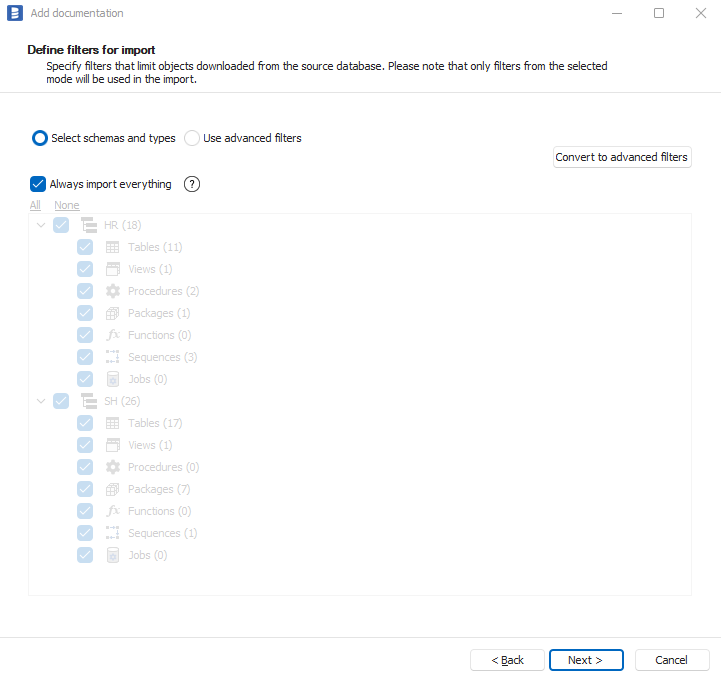Toggle the SH Jobs (0) checkbox
This screenshot has height=679, width=721.
point(85,555)
